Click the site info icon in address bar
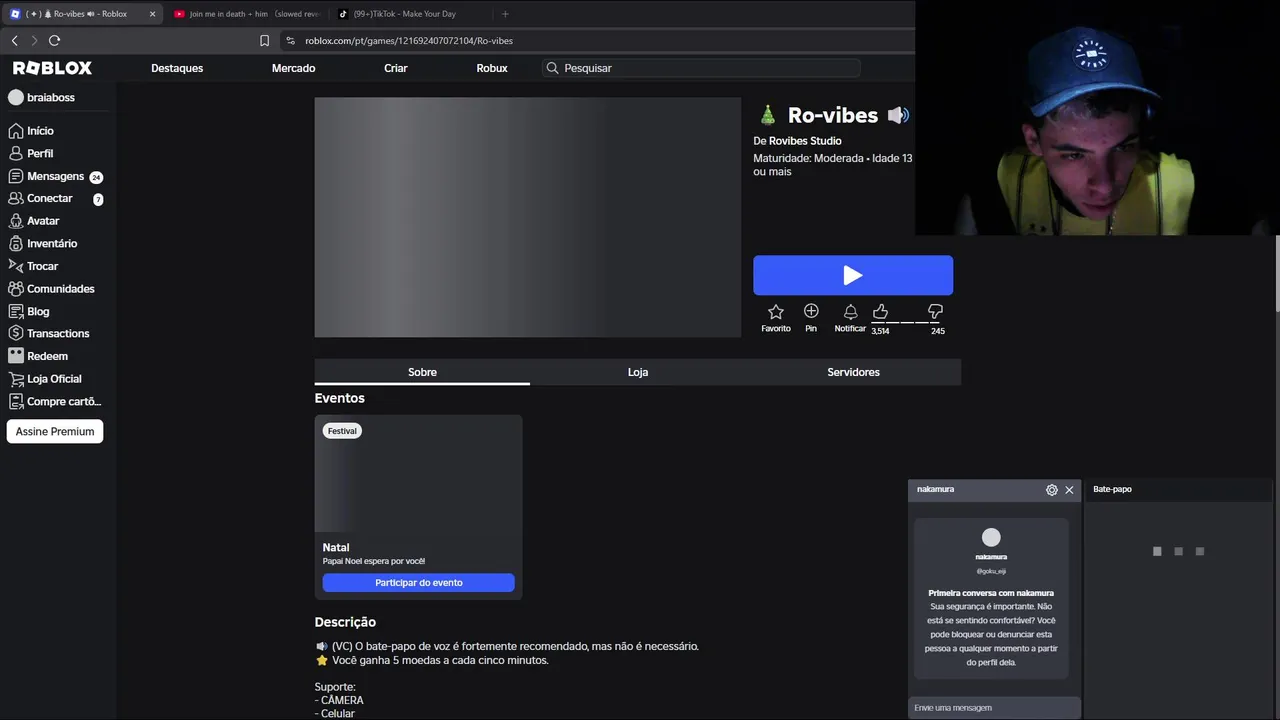Image resolution: width=1280 pixels, height=720 pixels. [290, 41]
